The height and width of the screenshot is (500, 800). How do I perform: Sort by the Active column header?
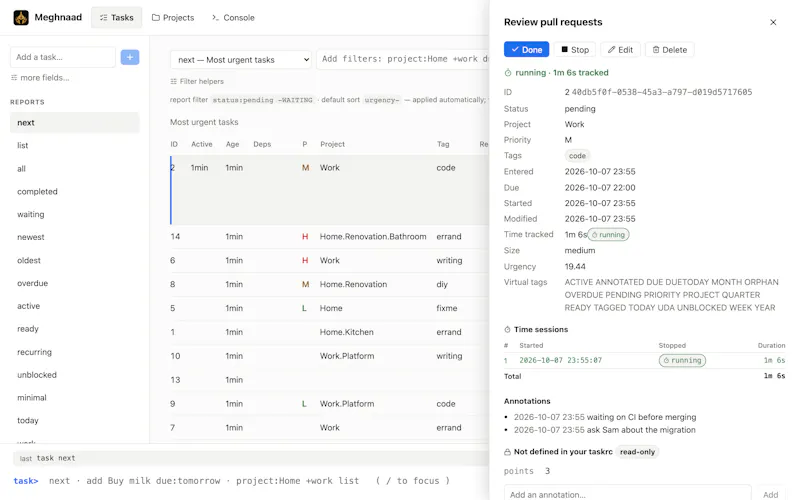202,144
